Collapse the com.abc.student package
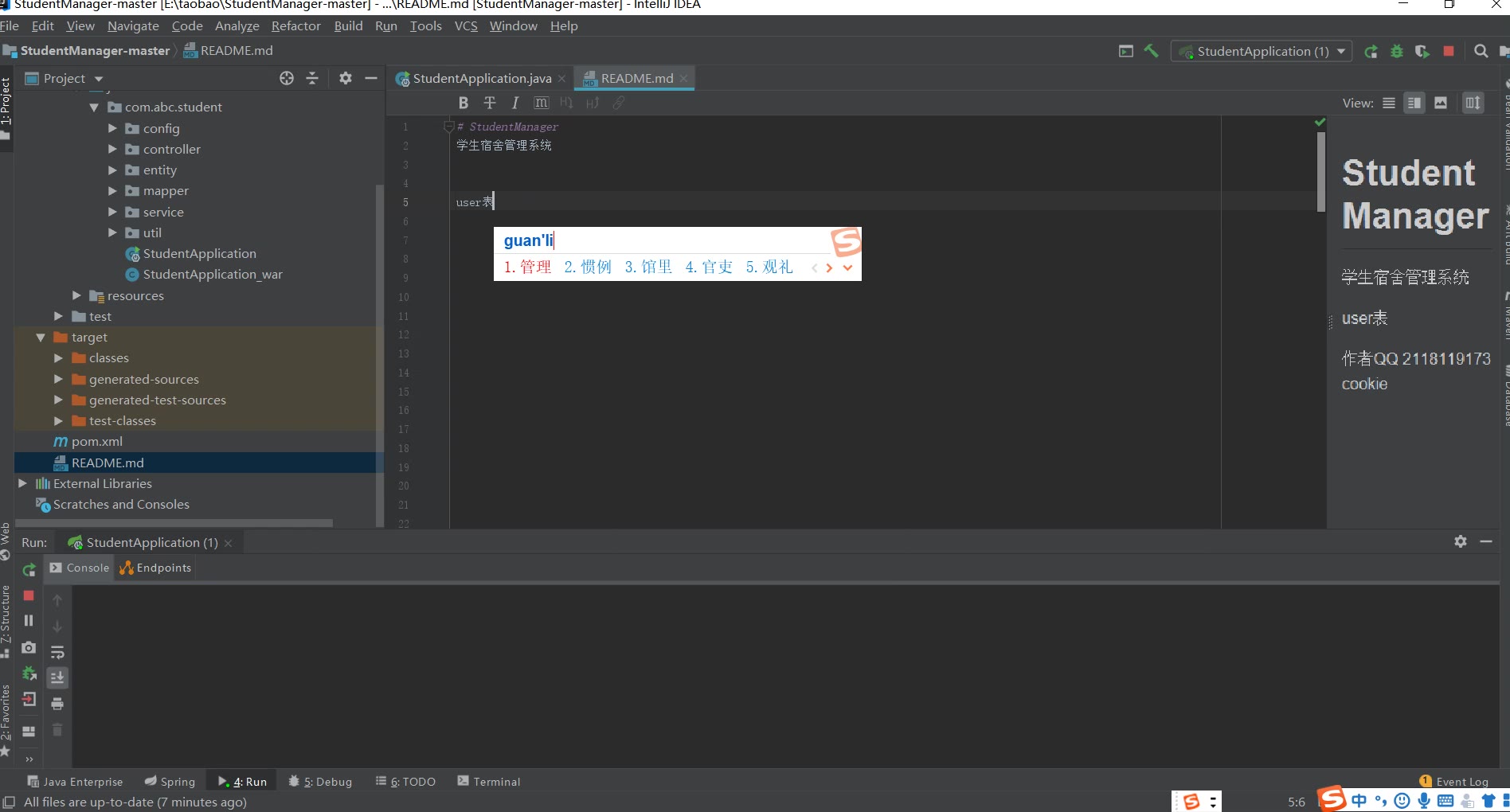This screenshot has height=812, width=1510. click(x=94, y=107)
